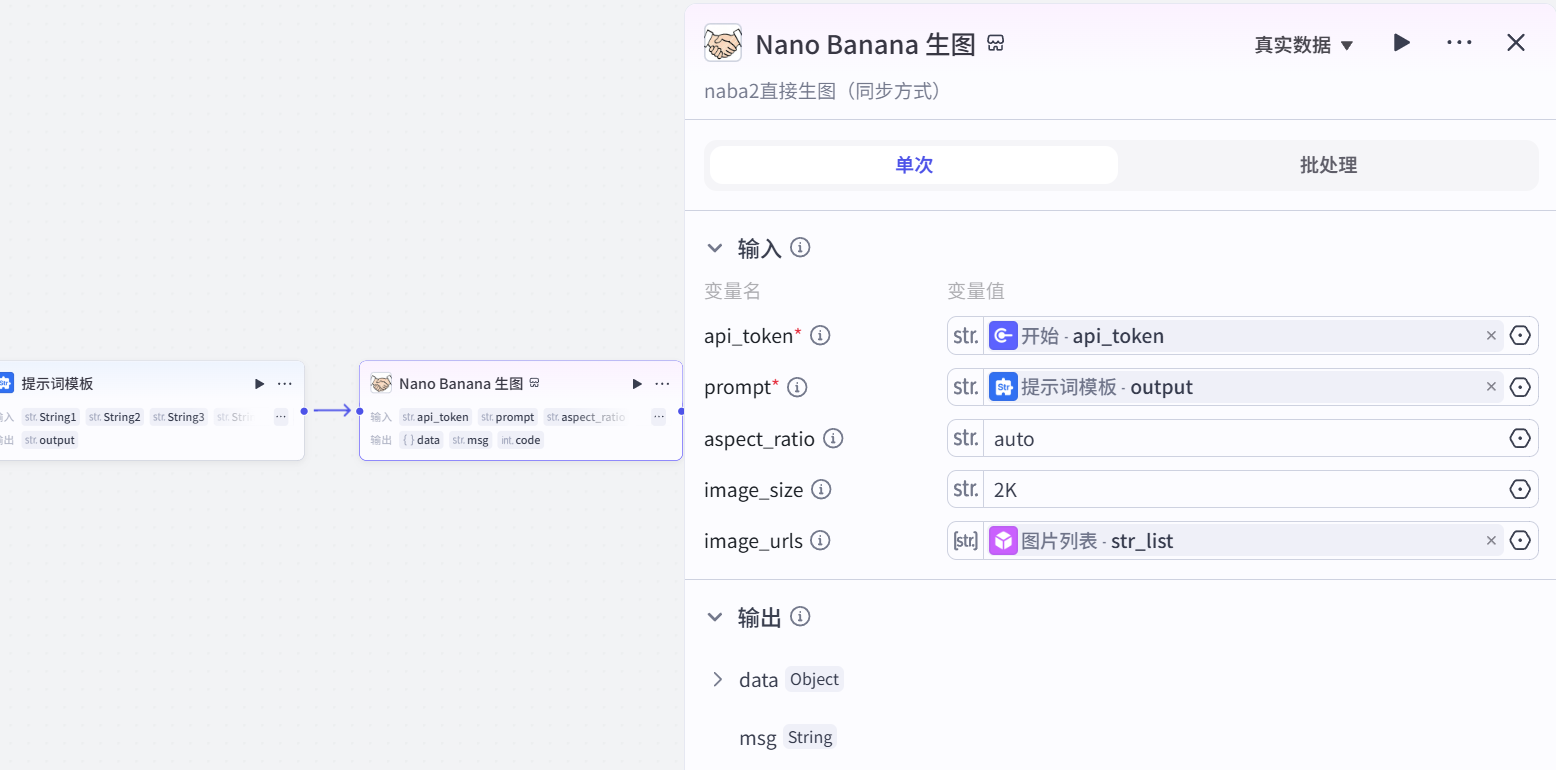Switch to the 单次 tab
The height and width of the screenshot is (770, 1556).
(x=914, y=165)
